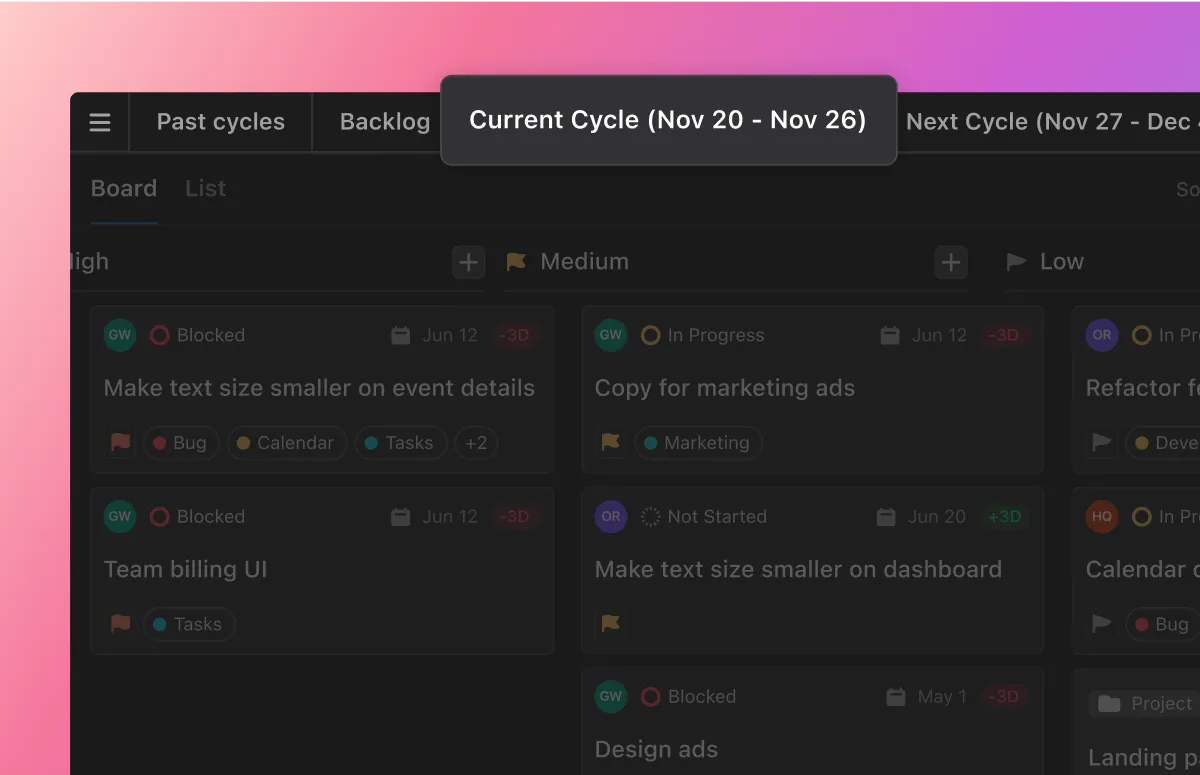The height and width of the screenshot is (775, 1200).
Task: Select the Marketing tag
Action: [x=698, y=442]
